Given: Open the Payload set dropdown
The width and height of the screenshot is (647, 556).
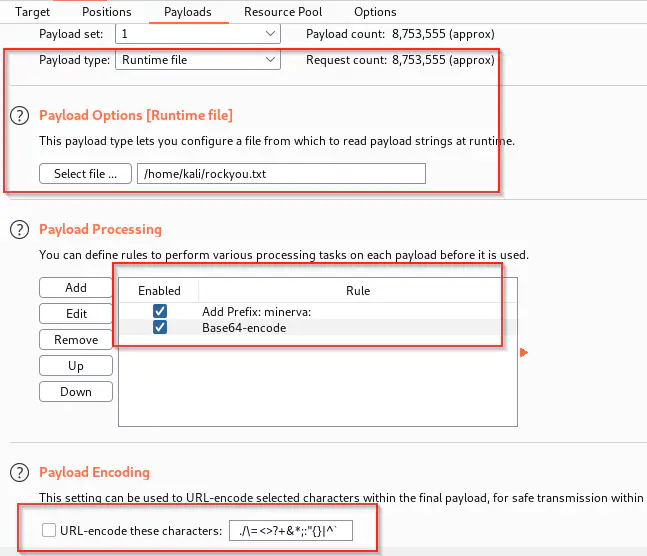Looking at the screenshot, I should (199, 34).
